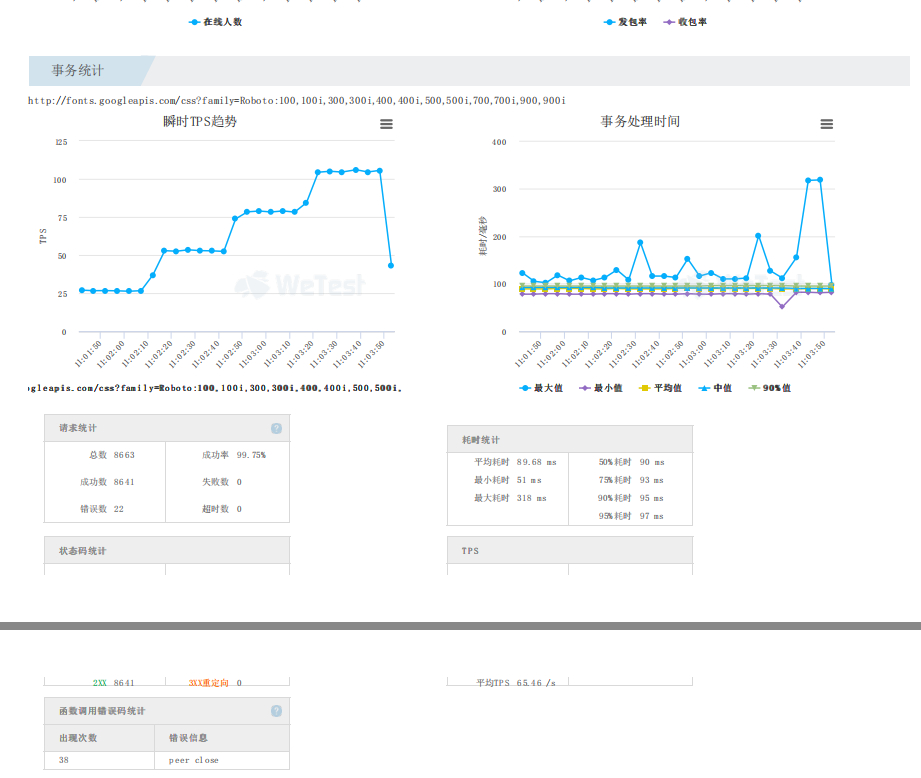The width and height of the screenshot is (921, 778).
Task: Click the 瞬时TPS趋势 chart title
Action: tap(200, 122)
